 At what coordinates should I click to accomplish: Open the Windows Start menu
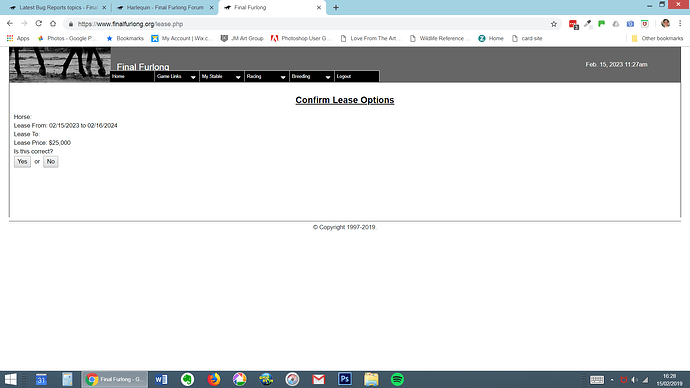coord(10,379)
